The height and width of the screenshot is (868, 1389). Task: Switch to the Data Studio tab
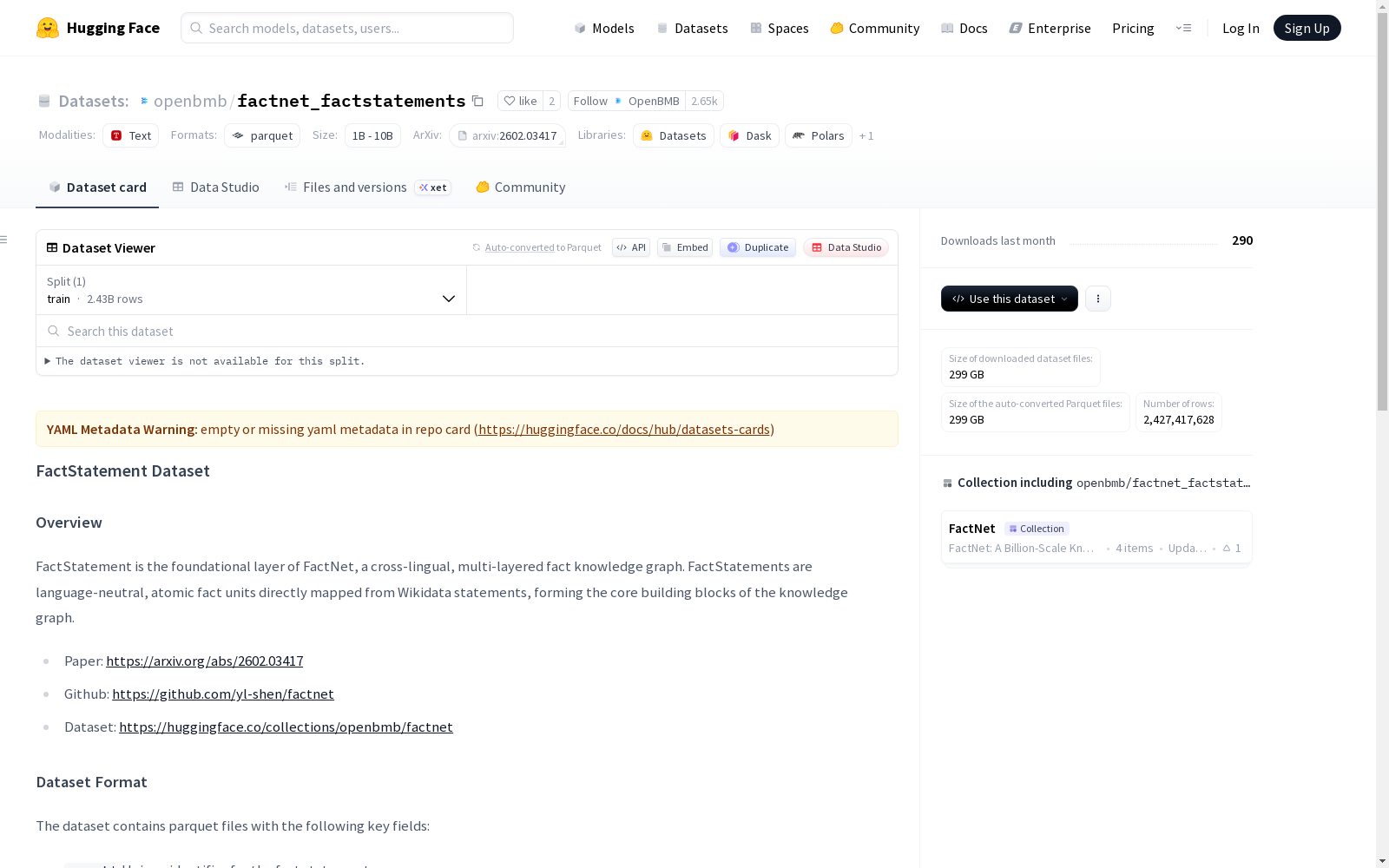tap(216, 187)
